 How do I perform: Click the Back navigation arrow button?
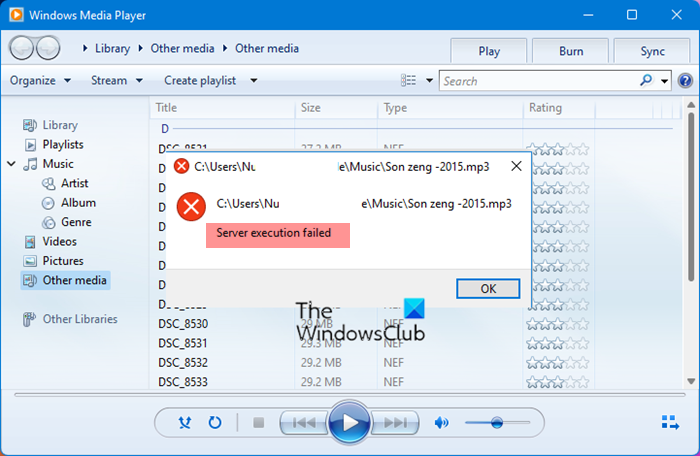pos(21,48)
